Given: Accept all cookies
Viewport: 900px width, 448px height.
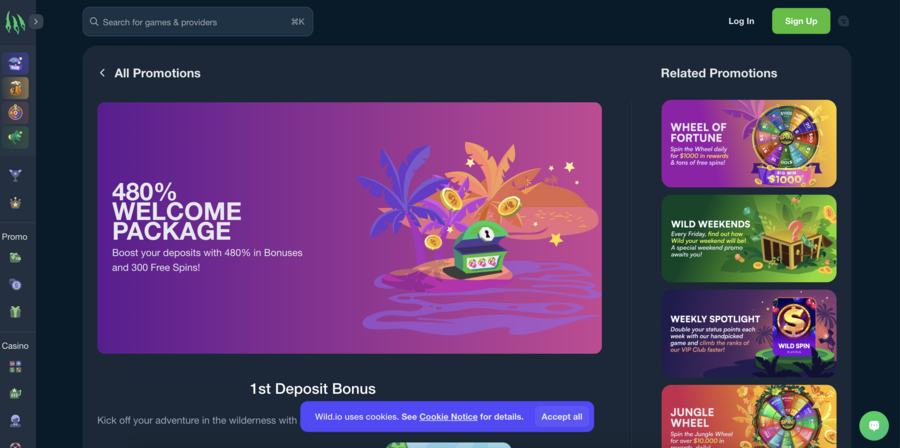Looking at the screenshot, I should click(x=561, y=416).
